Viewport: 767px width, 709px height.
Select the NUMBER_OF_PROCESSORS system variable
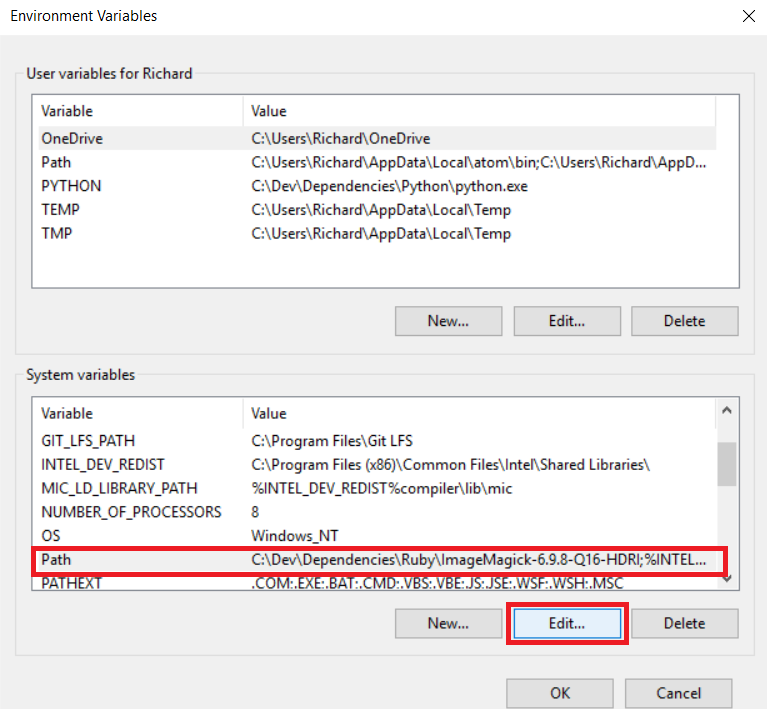click(377, 512)
